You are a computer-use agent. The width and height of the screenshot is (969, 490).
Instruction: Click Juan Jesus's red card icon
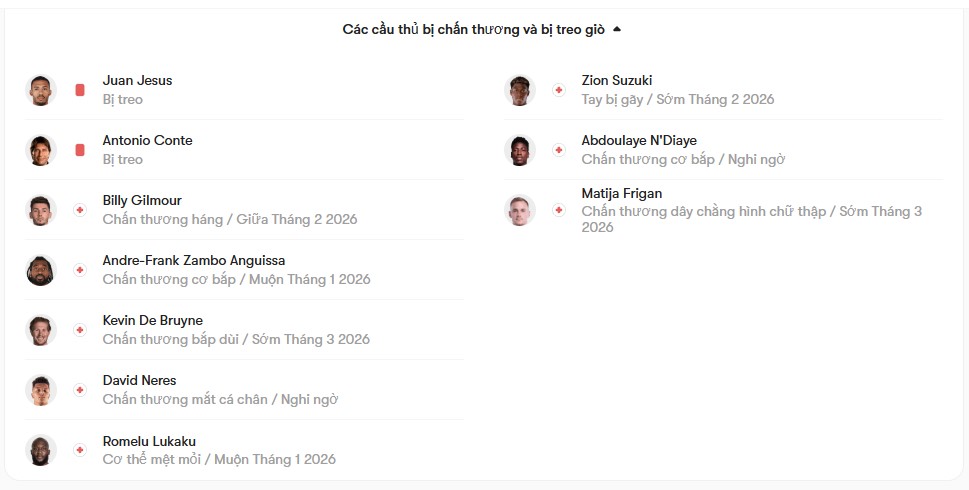pos(80,90)
